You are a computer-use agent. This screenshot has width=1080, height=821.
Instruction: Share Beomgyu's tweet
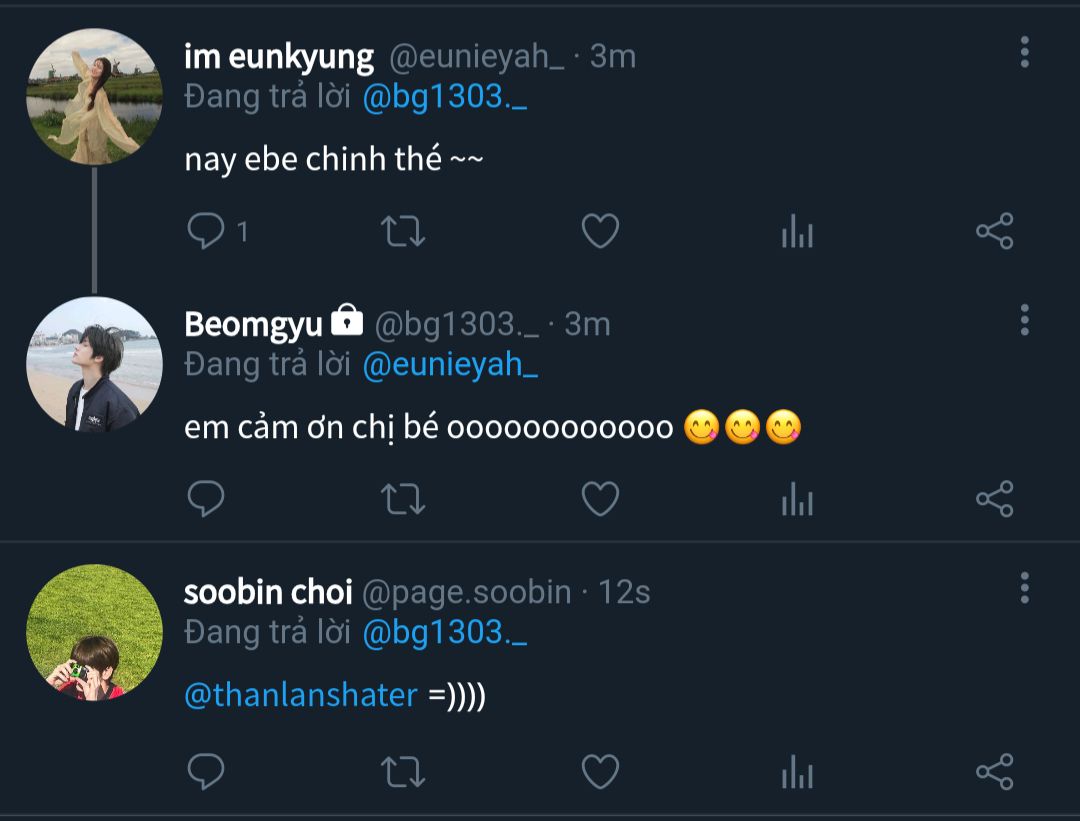pyautogui.click(x=994, y=498)
